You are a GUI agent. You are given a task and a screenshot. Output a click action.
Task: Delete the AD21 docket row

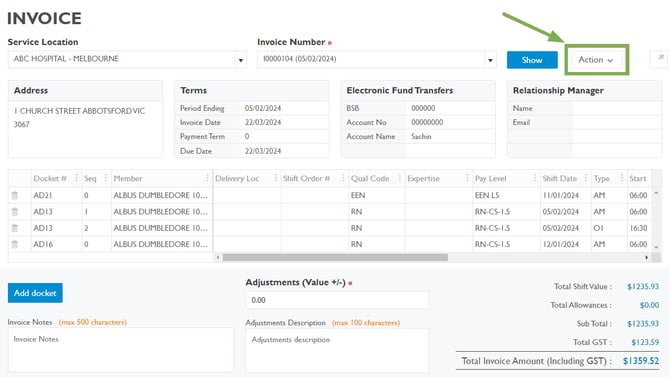pyautogui.click(x=15, y=195)
